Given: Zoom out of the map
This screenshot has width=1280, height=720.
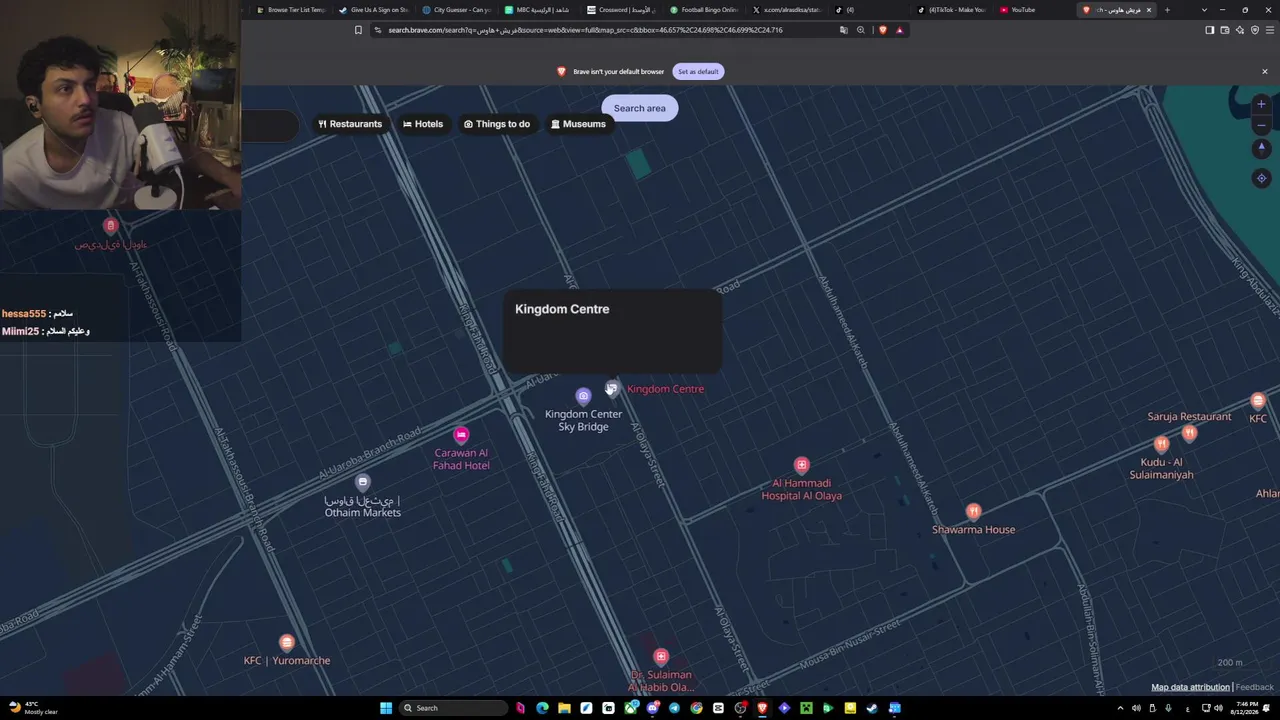Looking at the screenshot, I should [1261, 125].
